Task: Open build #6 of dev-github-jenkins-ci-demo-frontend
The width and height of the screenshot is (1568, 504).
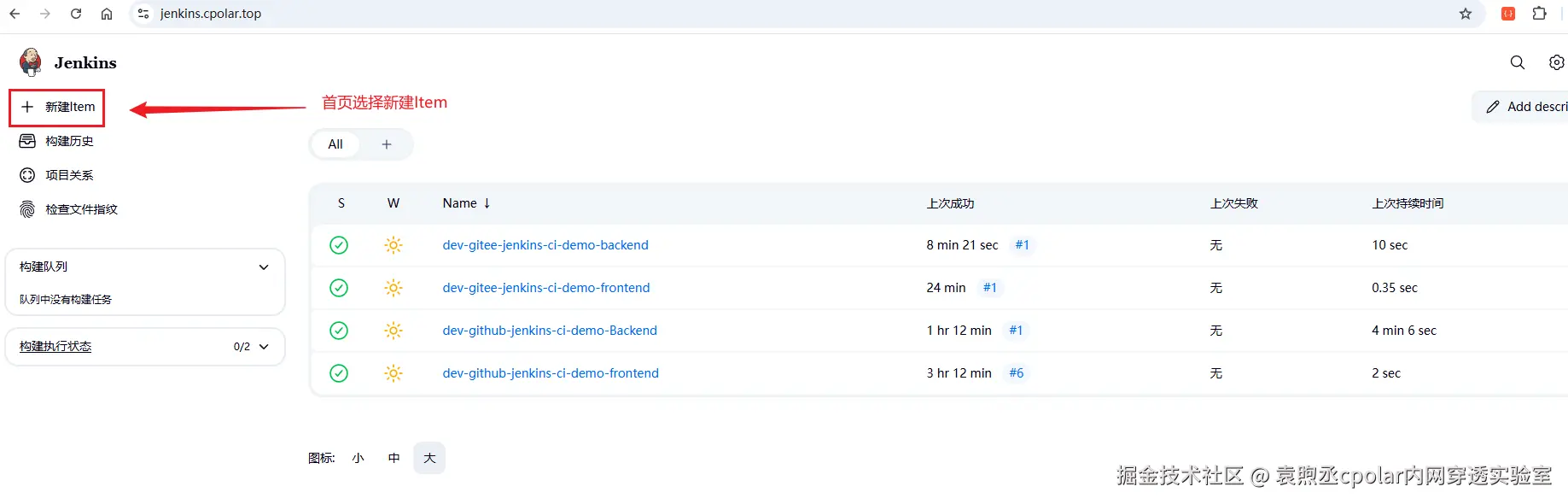Action: [1016, 373]
